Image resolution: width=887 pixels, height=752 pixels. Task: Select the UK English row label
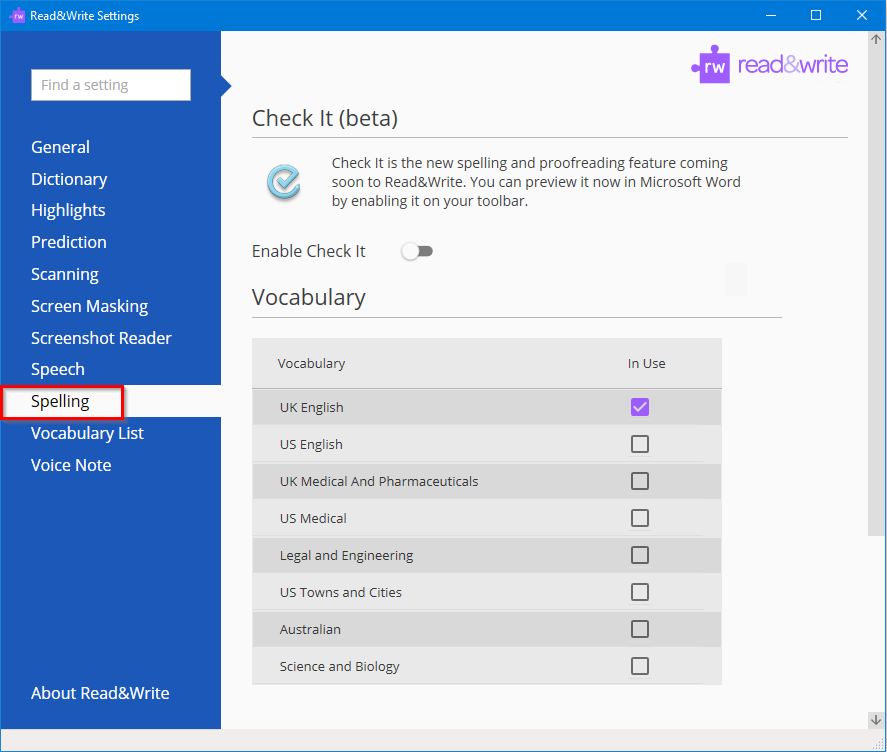point(312,407)
